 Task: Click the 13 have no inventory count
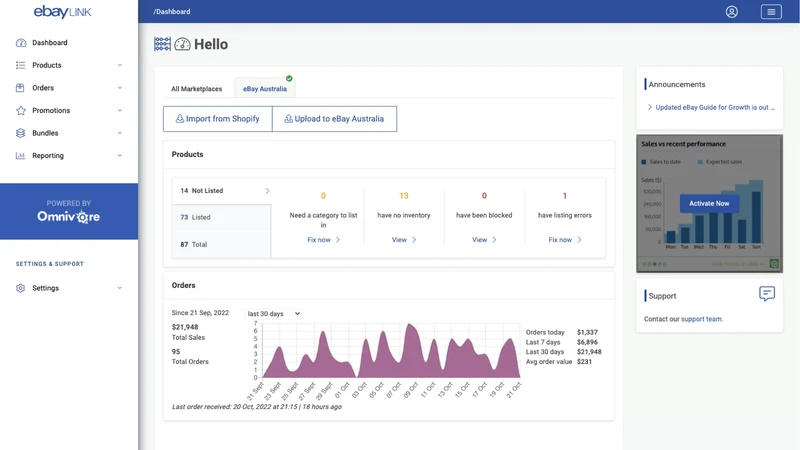(404, 196)
